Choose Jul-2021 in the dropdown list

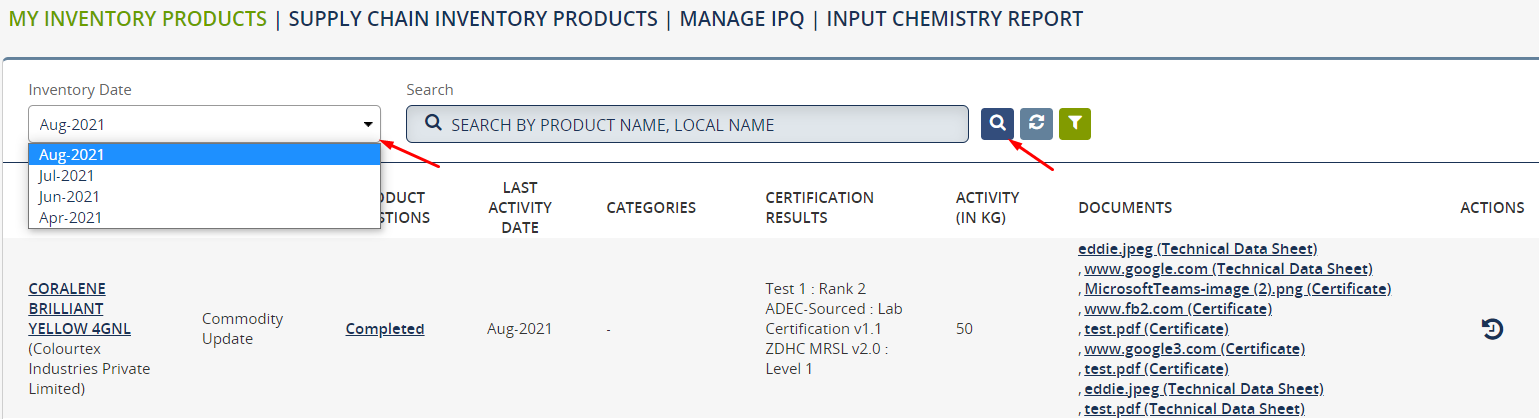pyautogui.click(x=204, y=175)
